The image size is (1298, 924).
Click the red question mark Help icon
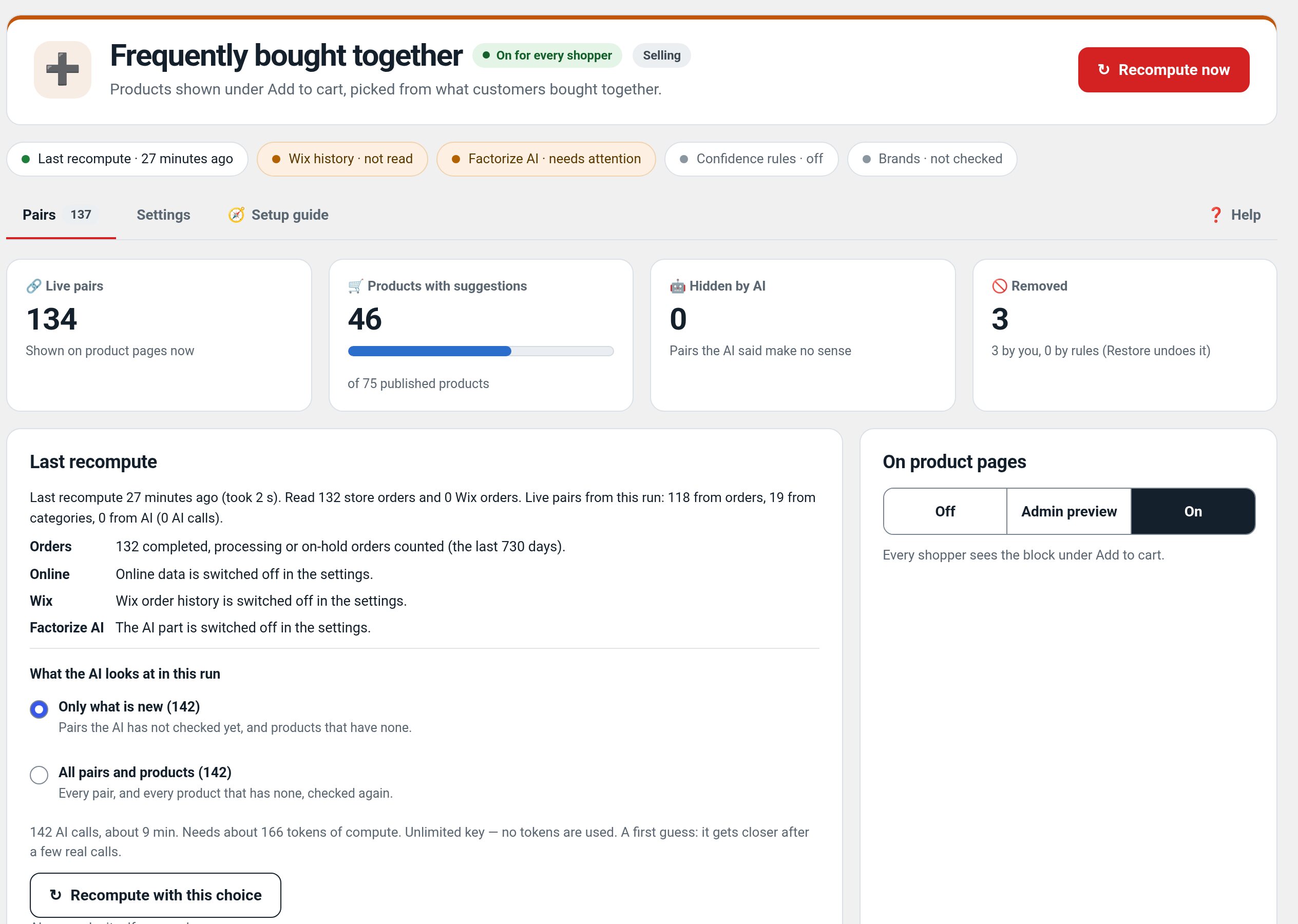coord(1215,215)
